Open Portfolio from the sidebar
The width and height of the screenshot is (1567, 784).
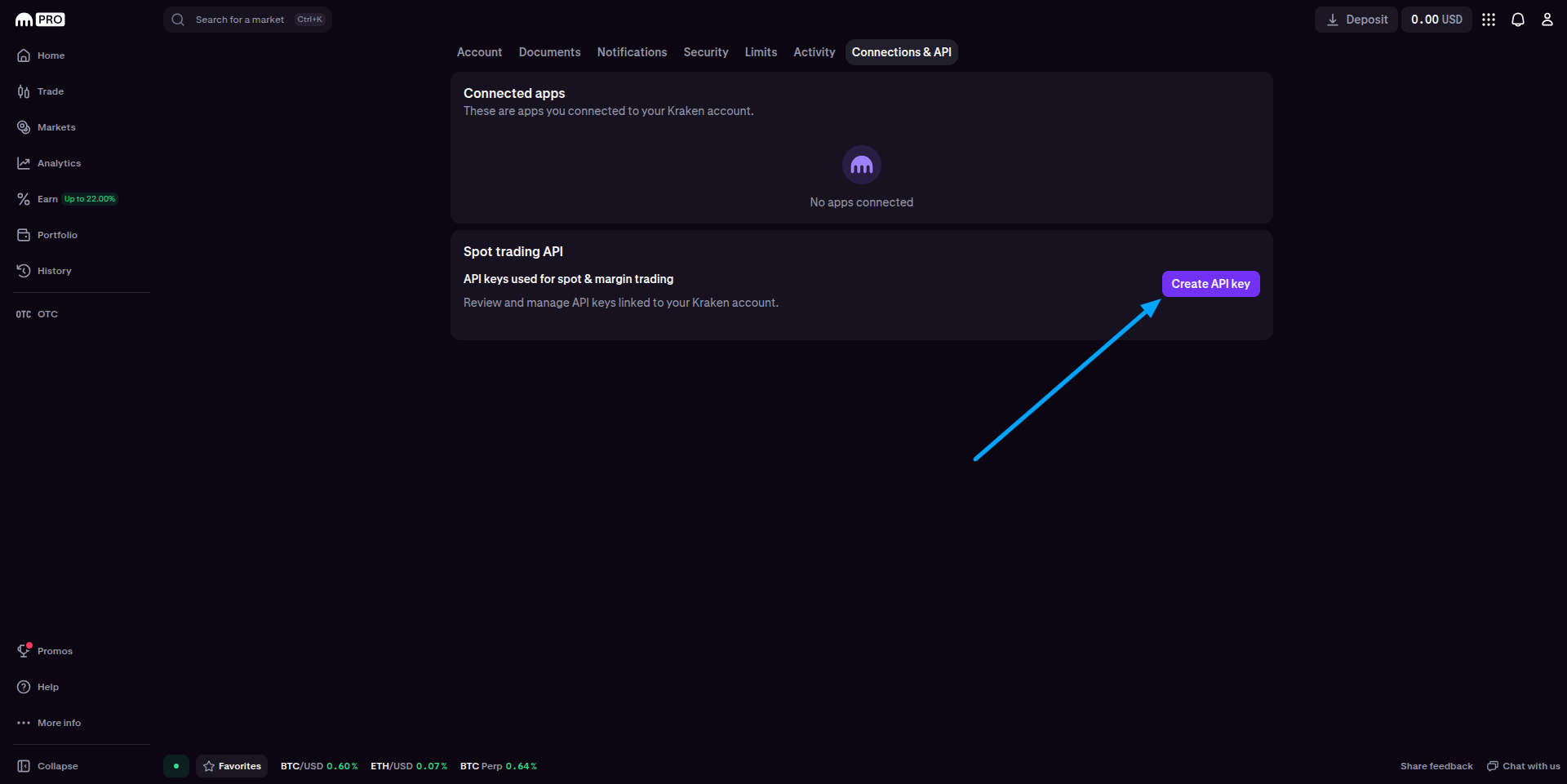[47, 235]
